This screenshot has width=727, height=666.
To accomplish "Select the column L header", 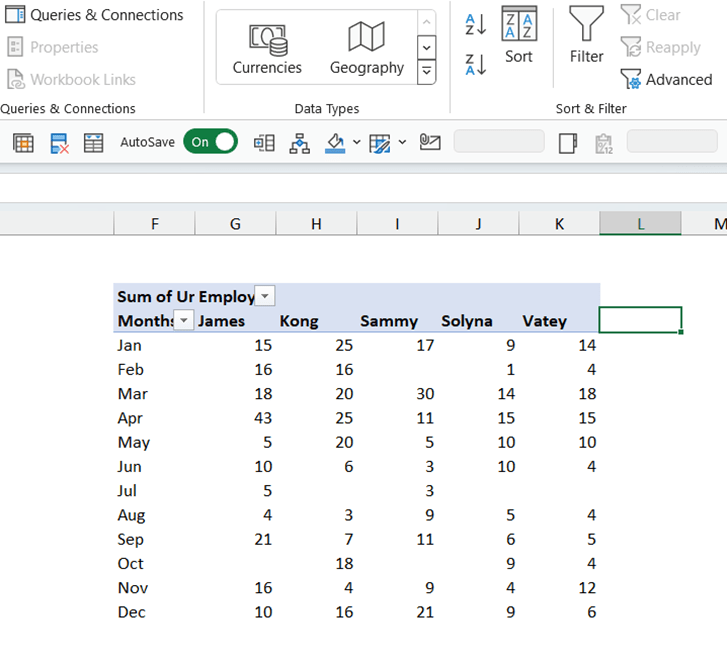I will 640,224.
